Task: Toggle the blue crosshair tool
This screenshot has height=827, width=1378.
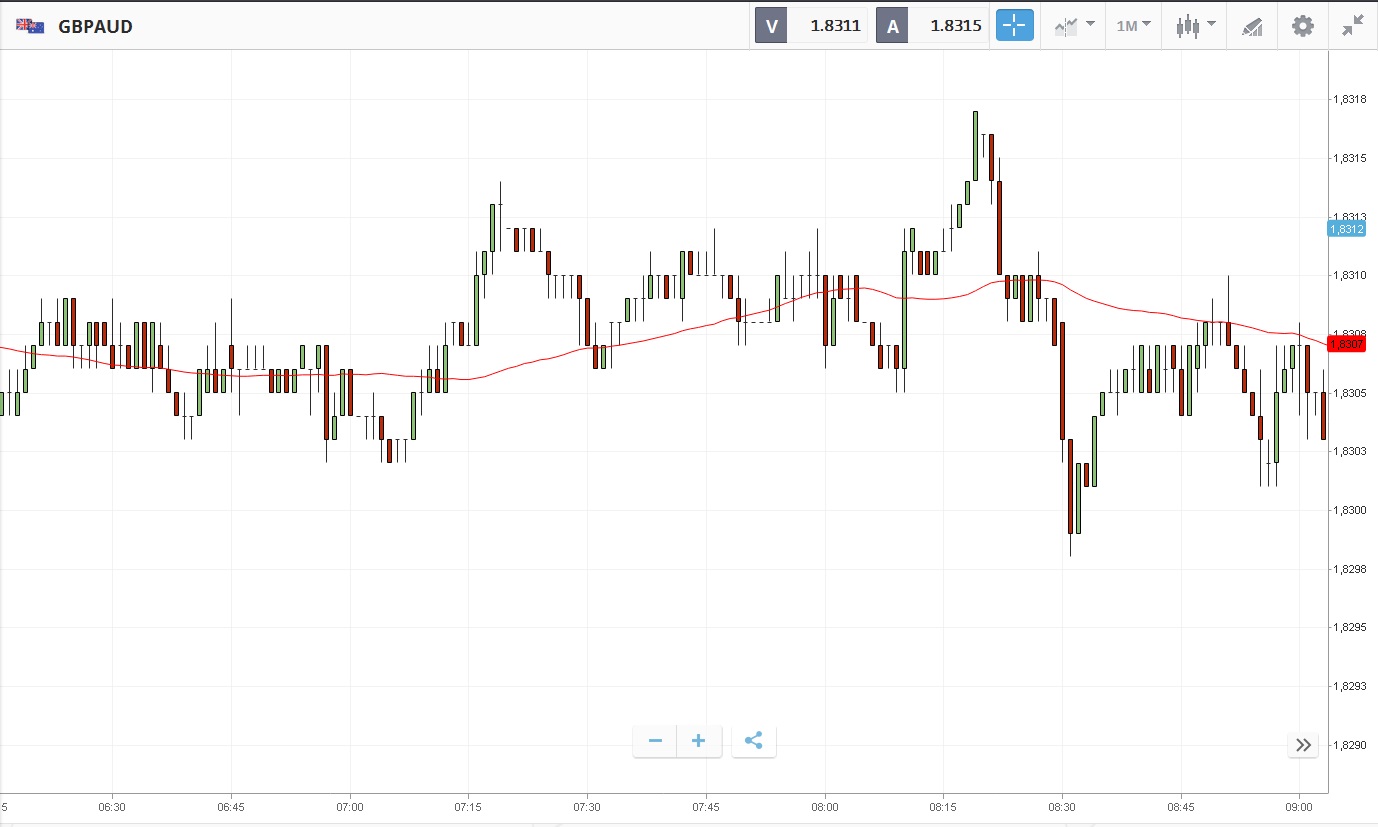Action: 1014,26
